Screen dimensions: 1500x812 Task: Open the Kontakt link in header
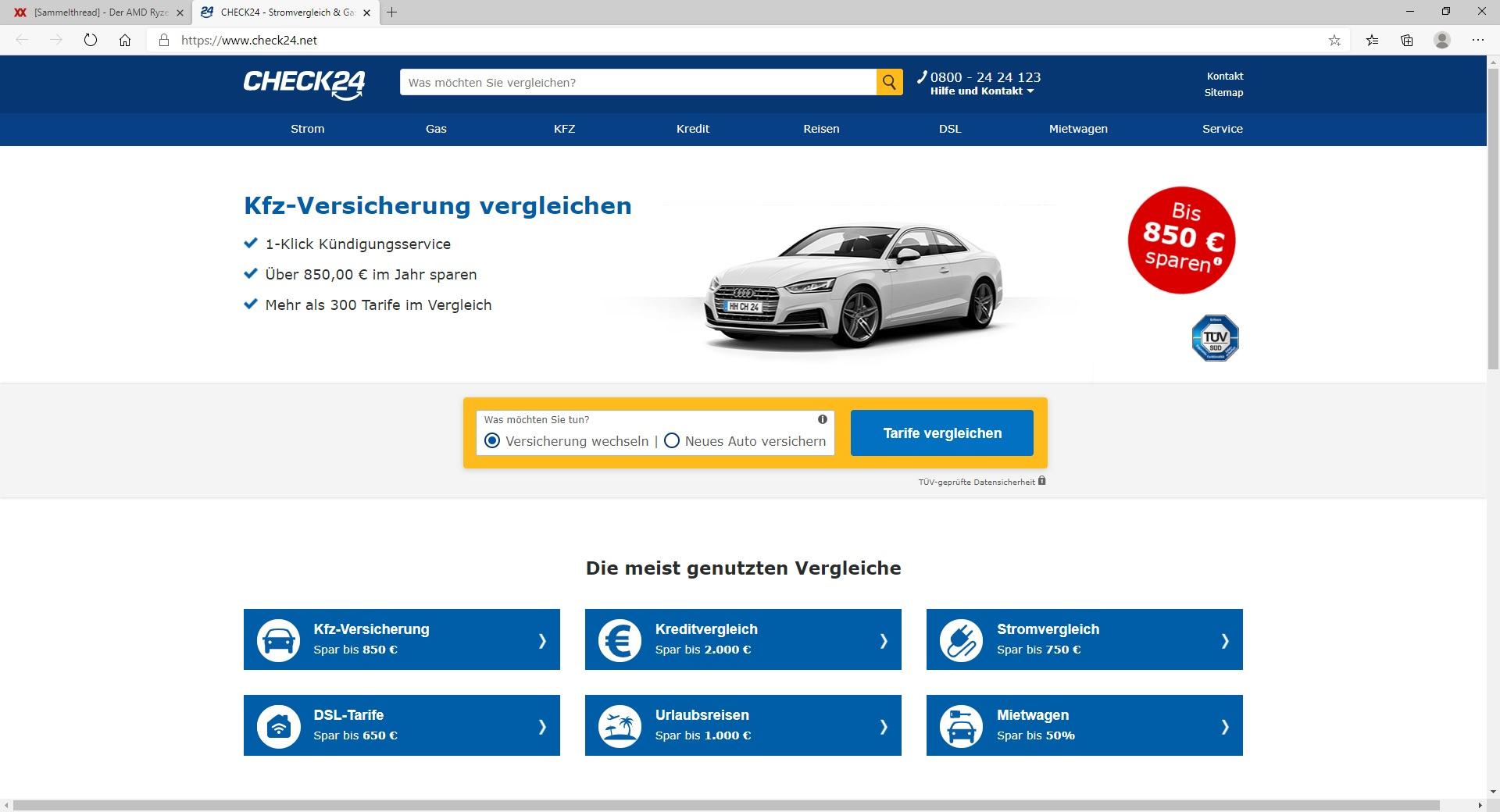tap(1225, 77)
